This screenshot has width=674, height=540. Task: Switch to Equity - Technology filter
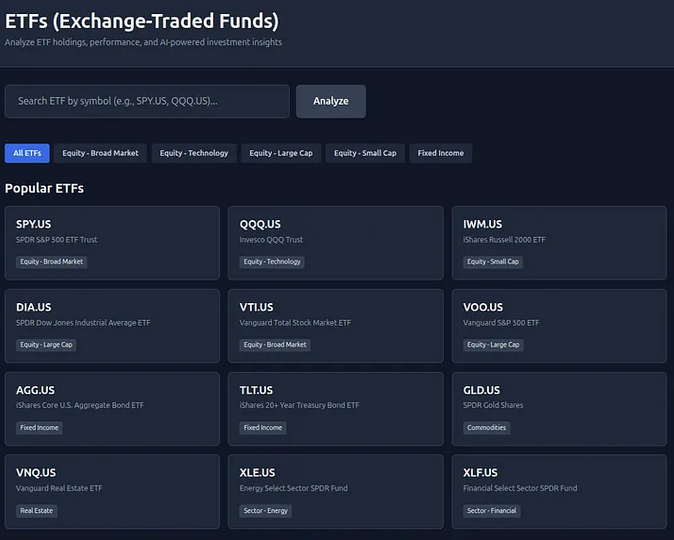pos(194,153)
